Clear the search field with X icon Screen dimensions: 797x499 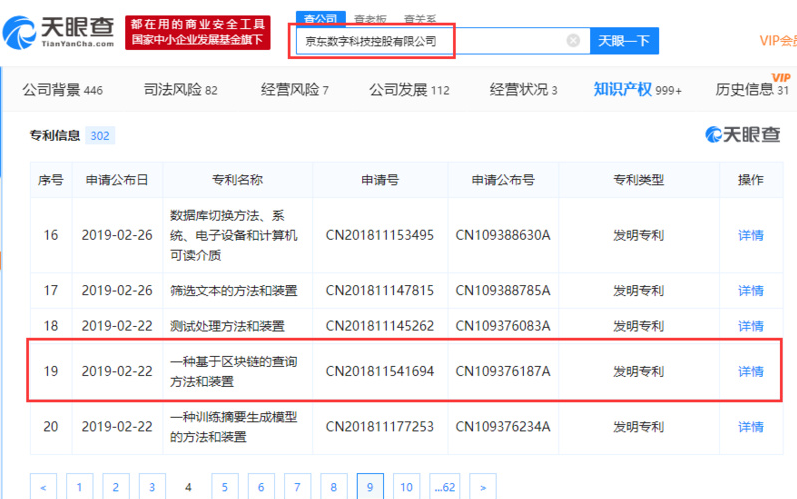coord(573,41)
